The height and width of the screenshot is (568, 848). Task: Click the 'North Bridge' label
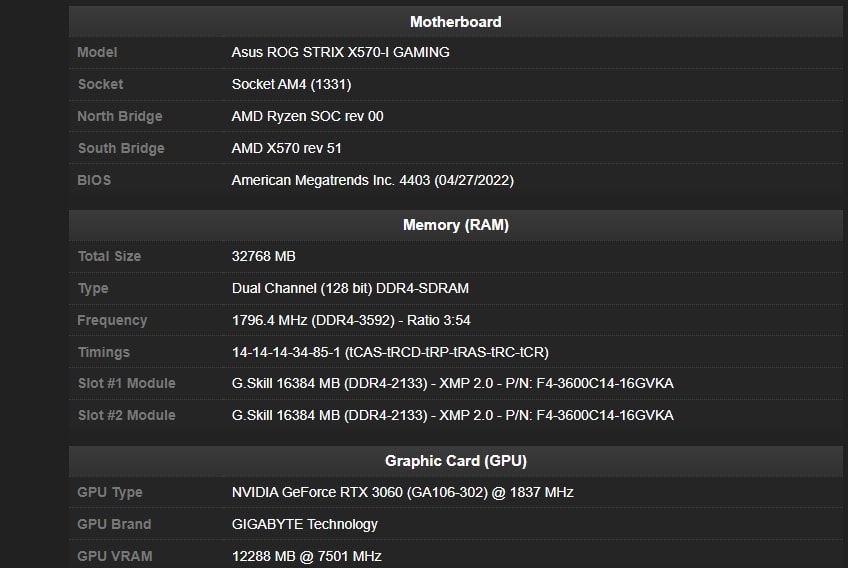click(120, 116)
